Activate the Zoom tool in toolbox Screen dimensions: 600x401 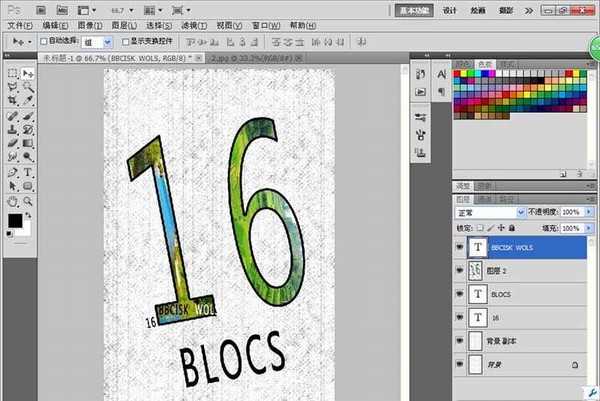[x=27, y=200]
